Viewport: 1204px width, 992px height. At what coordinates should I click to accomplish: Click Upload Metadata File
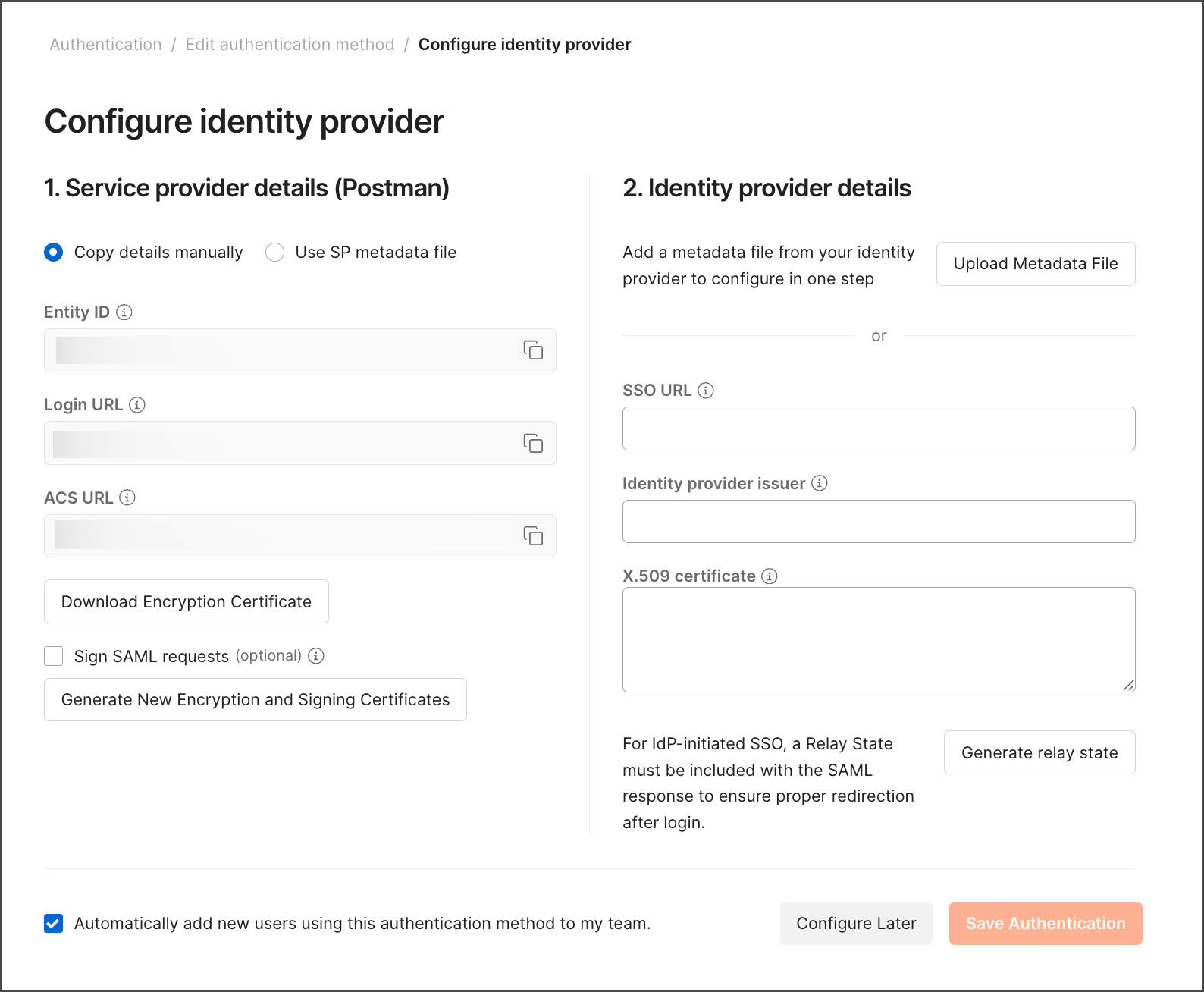[1036, 263]
